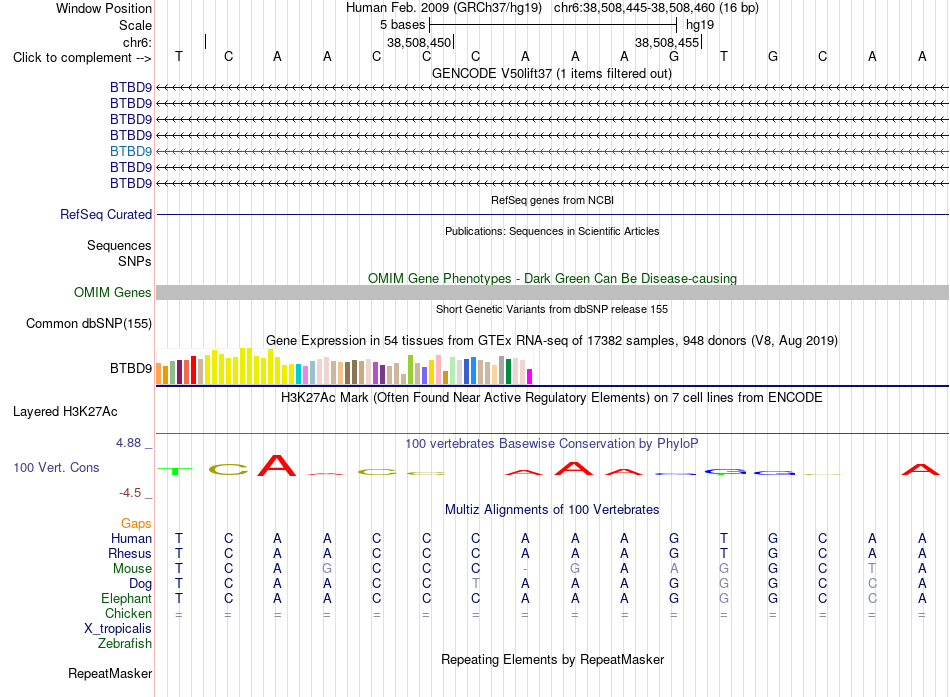
Task: Click the X_tropicalis species label
Action: point(118,629)
